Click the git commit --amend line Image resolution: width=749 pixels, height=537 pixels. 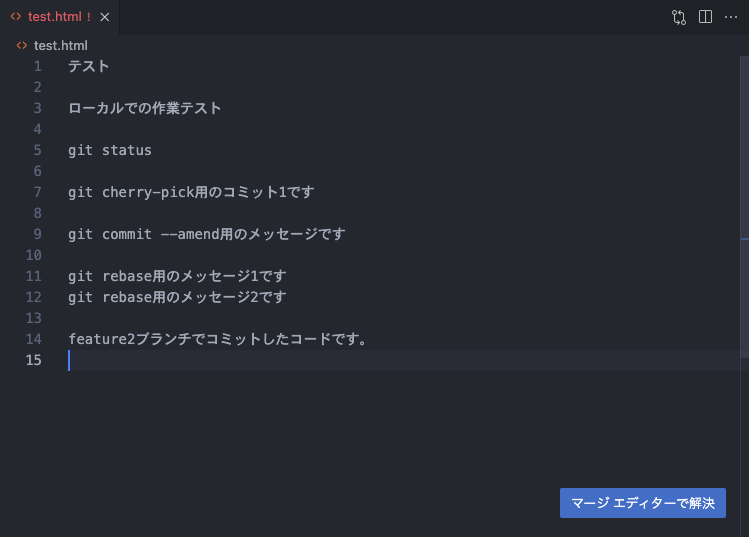pos(207,234)
